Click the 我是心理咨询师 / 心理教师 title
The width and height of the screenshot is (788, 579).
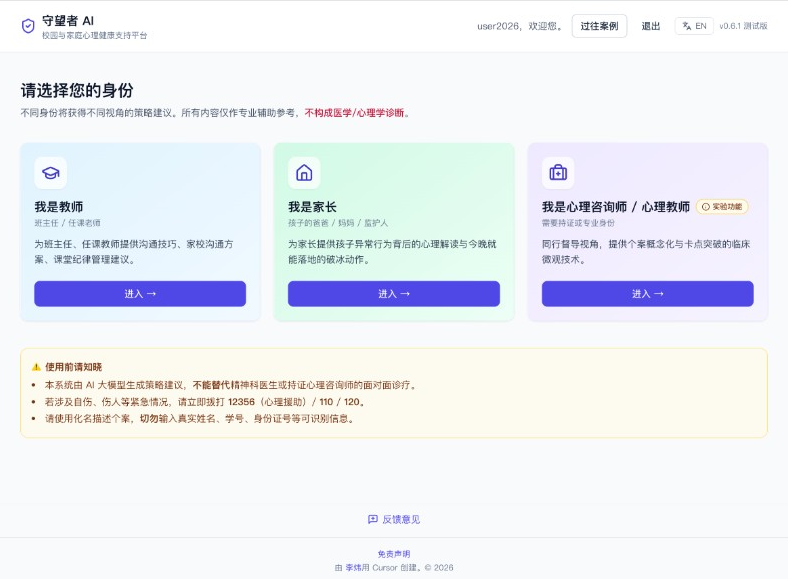616,207
